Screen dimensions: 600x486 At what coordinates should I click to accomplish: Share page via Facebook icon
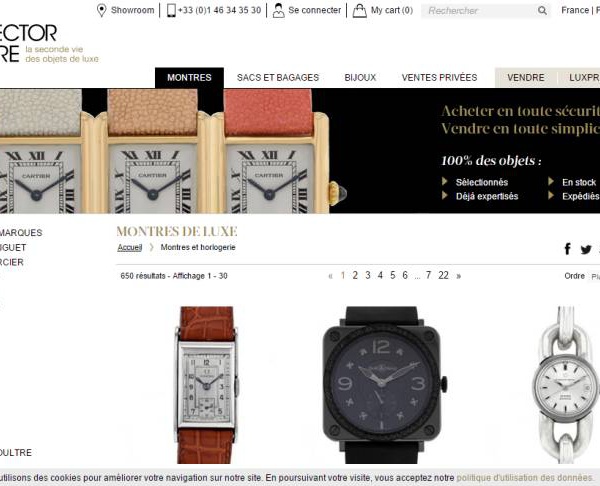568,249
